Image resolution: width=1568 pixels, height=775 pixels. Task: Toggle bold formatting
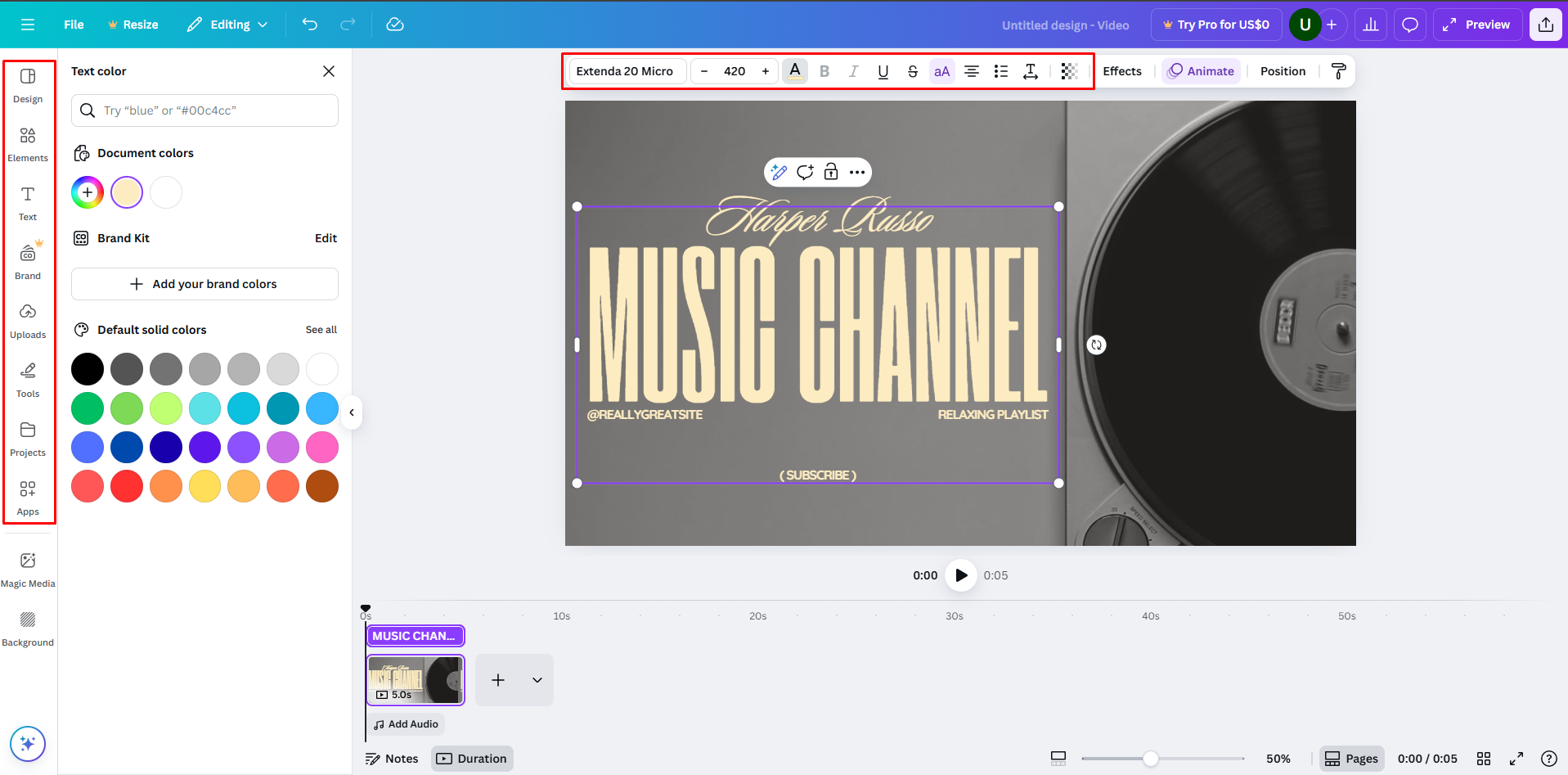(824, 71)
